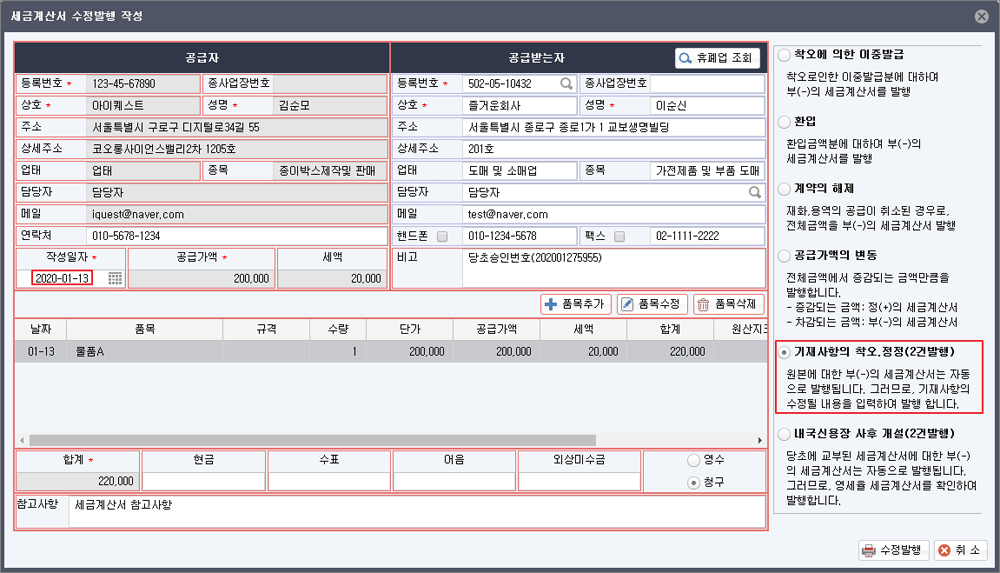Cancel with the 취소 button

960,550
